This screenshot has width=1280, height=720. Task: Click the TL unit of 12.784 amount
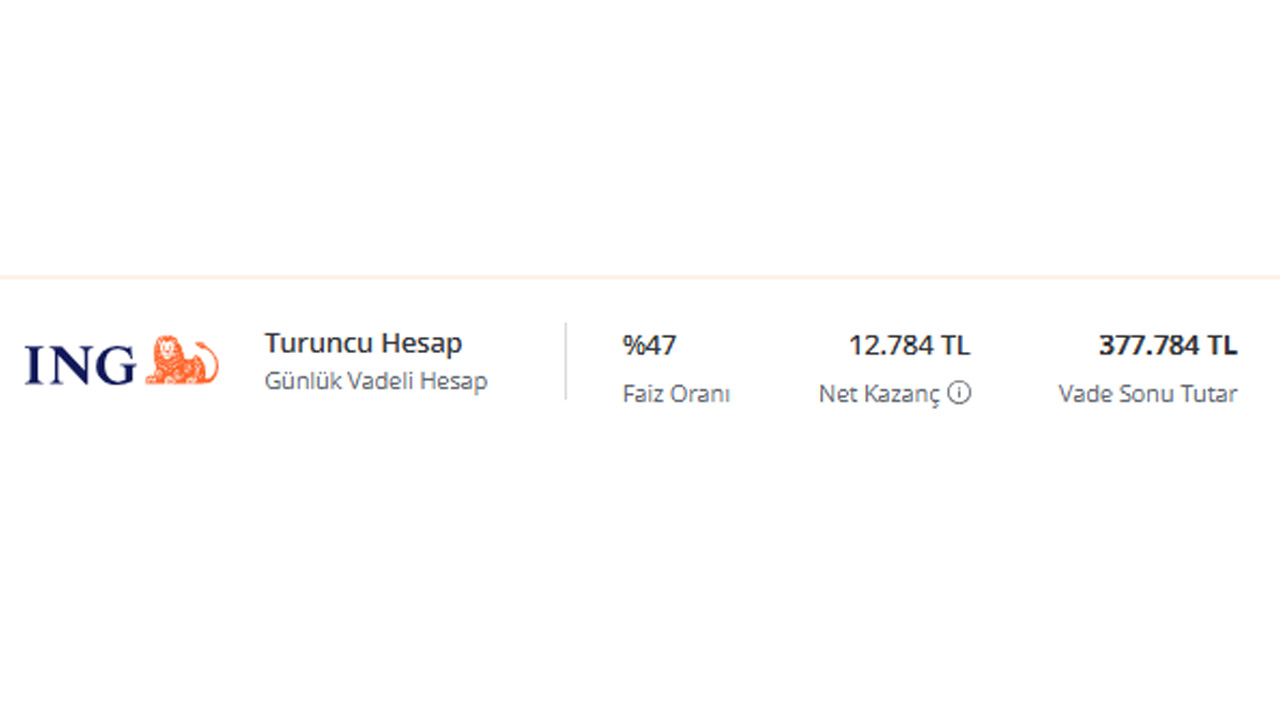pyautogui.click(x=955, y=346)
